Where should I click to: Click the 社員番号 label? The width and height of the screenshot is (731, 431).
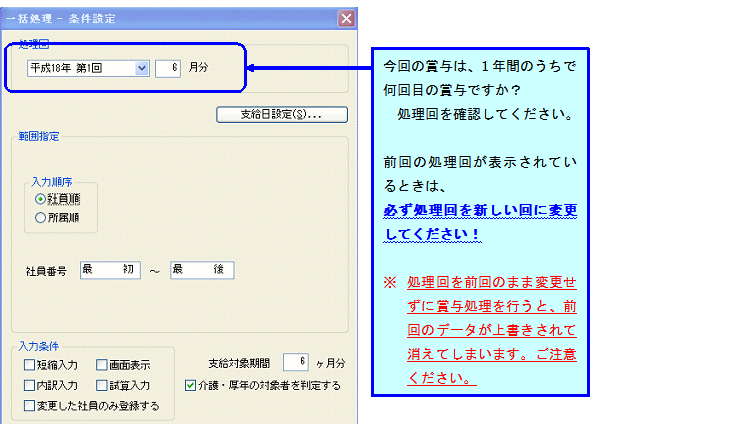pyautogui.click(x=46, y=271)
